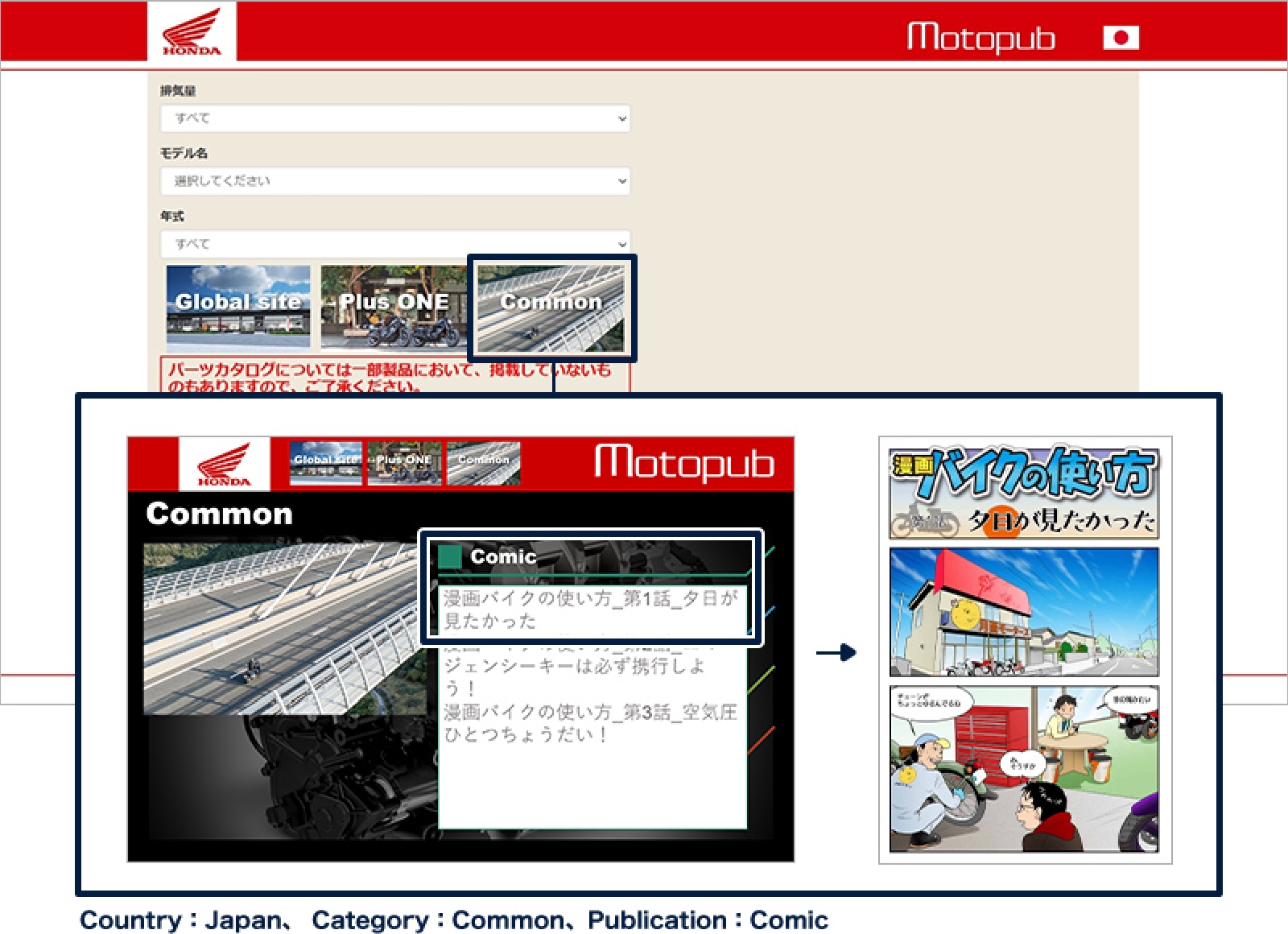Click the Japan flag icon
This screenshot has width=1288, height=934.
(x=1121, y=37)
